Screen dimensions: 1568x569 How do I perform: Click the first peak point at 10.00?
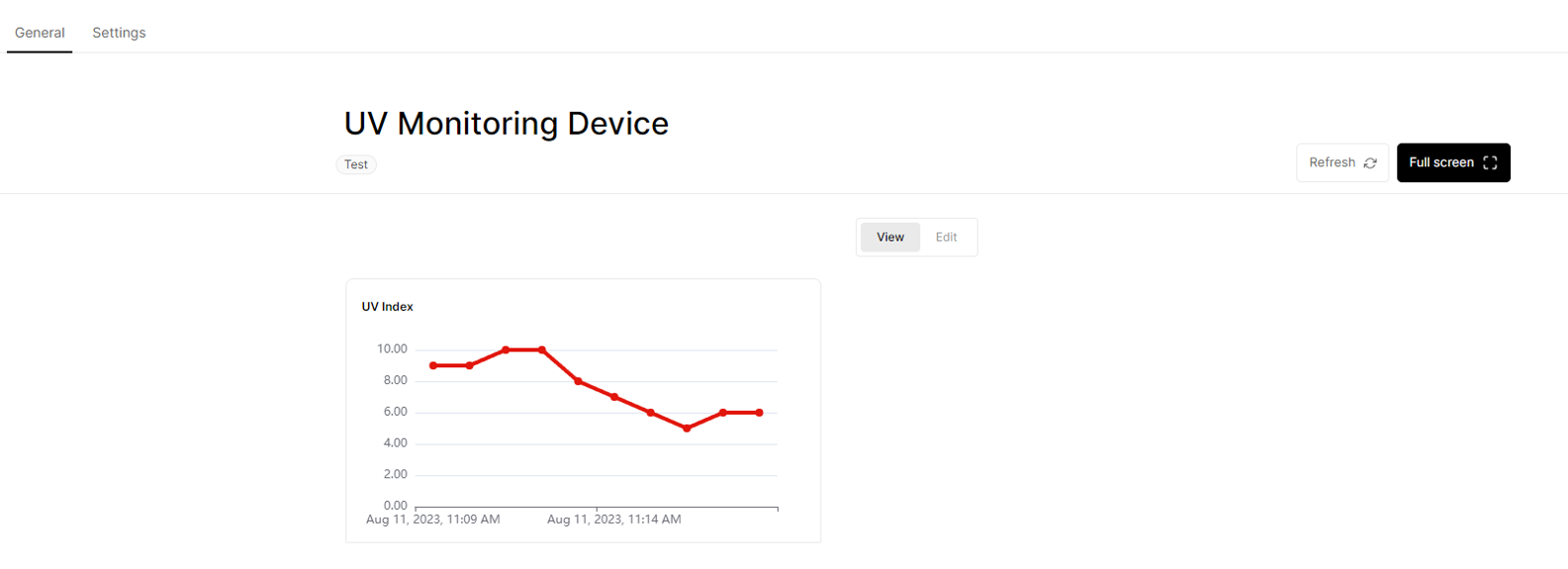(506, 350)
